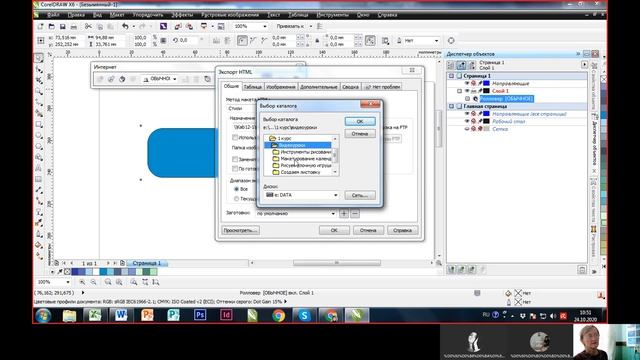
Task: Click the black color swatch of Слой 1 layer
Action: point(487,91)
